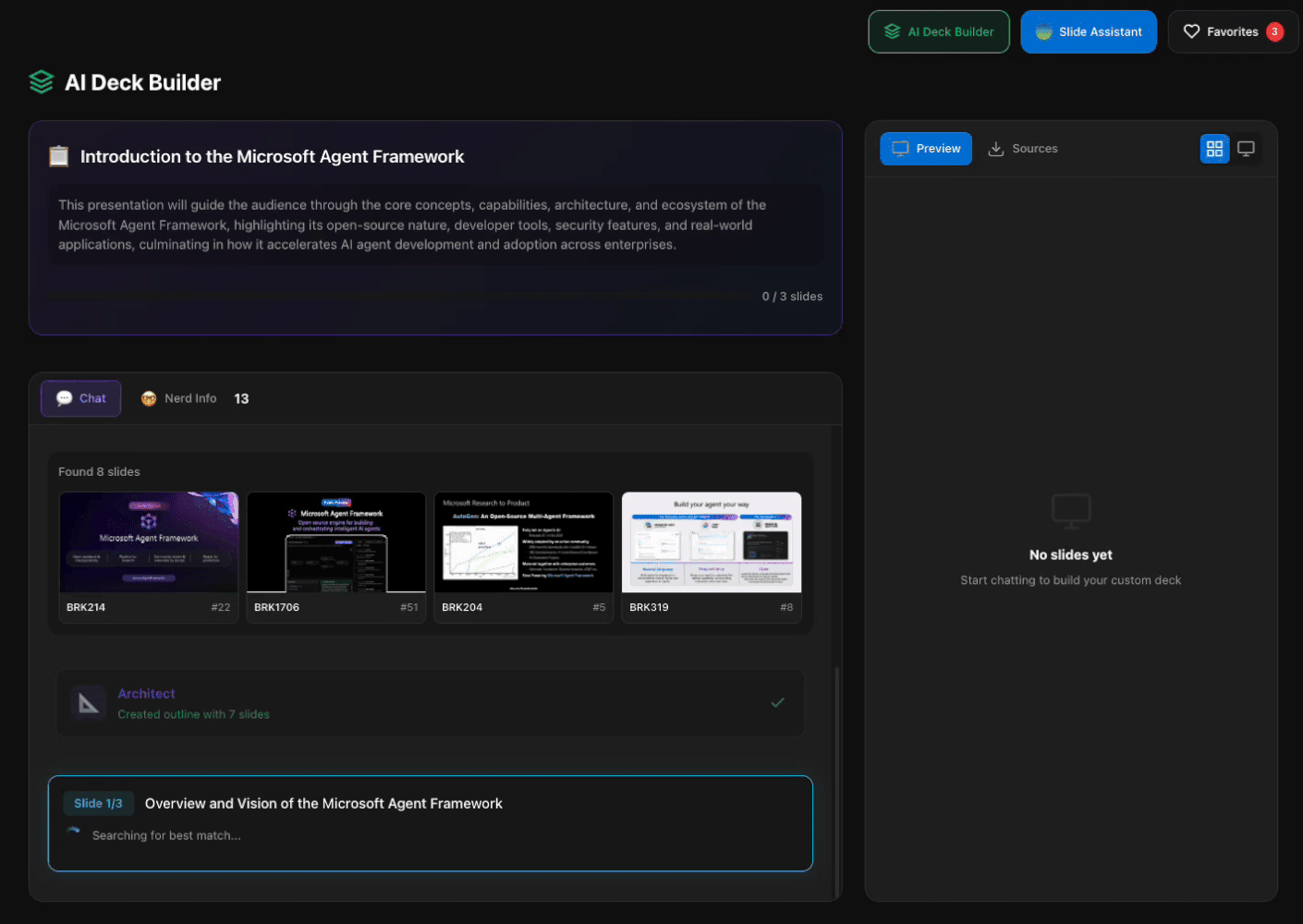Click the AI Deck Builder layers icon
1303x924 pixels.
pyautogui.click(x=41, y=82)
